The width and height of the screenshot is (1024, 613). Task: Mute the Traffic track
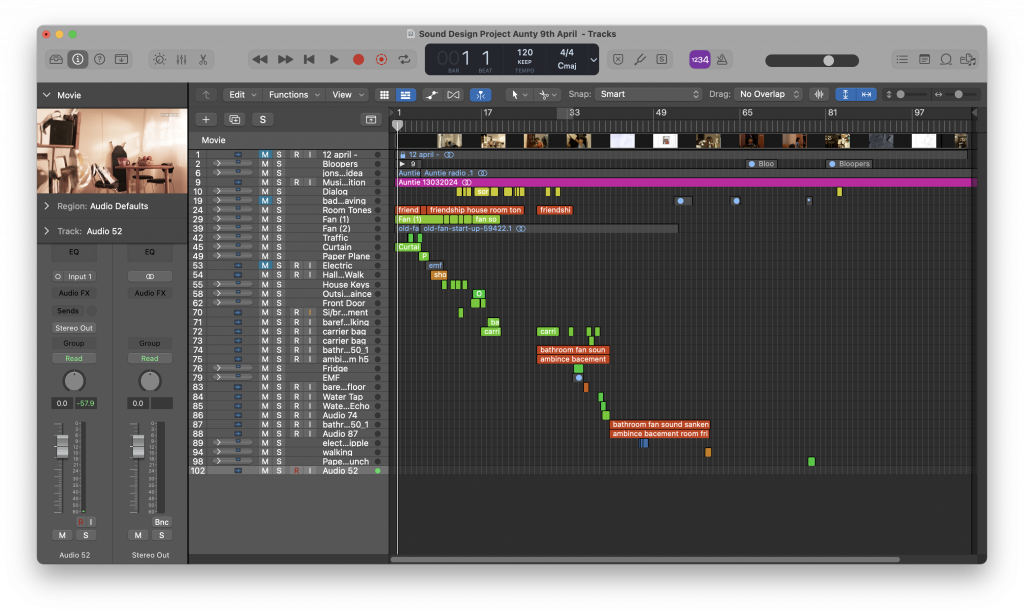[x=264, y=238]
